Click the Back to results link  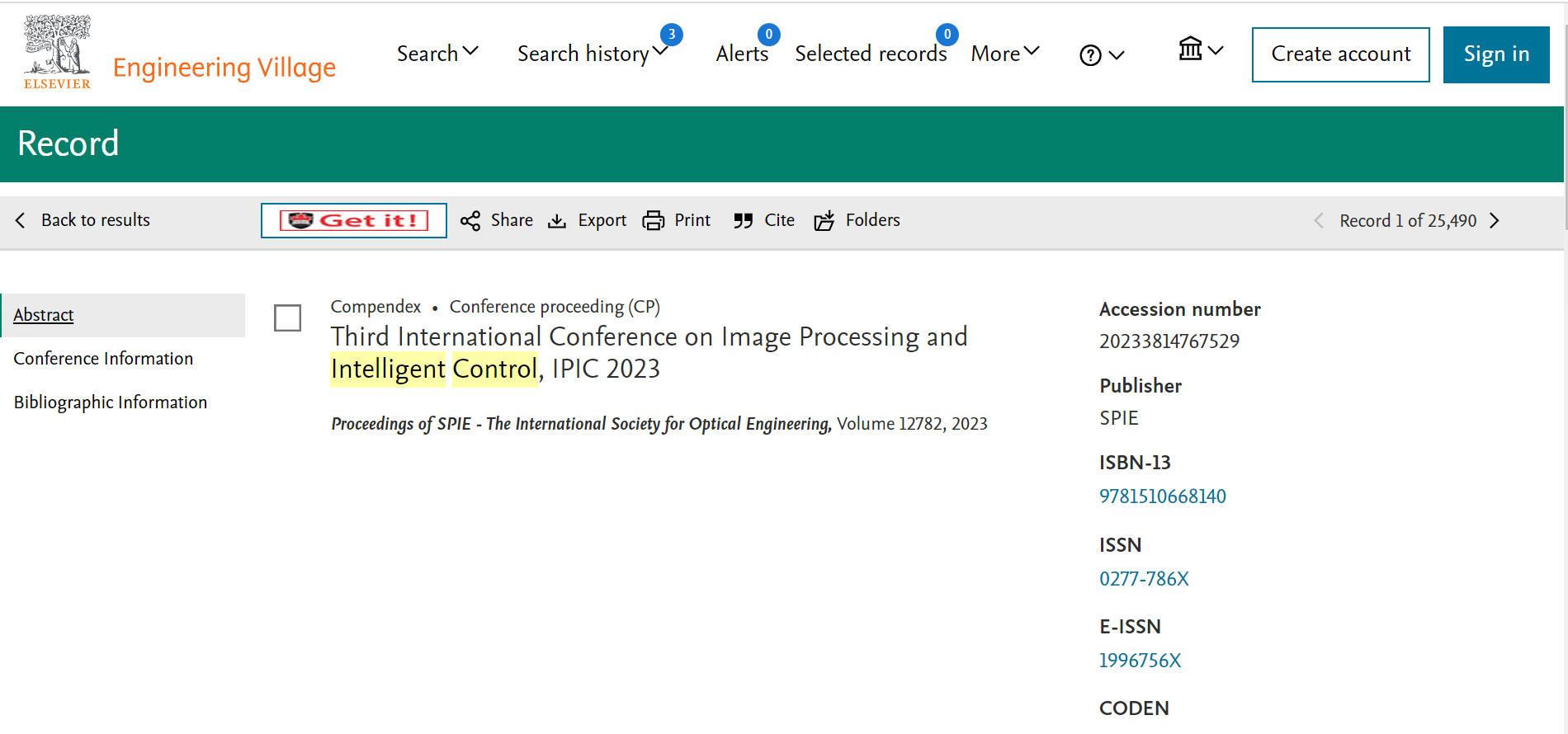coord(96,220)
